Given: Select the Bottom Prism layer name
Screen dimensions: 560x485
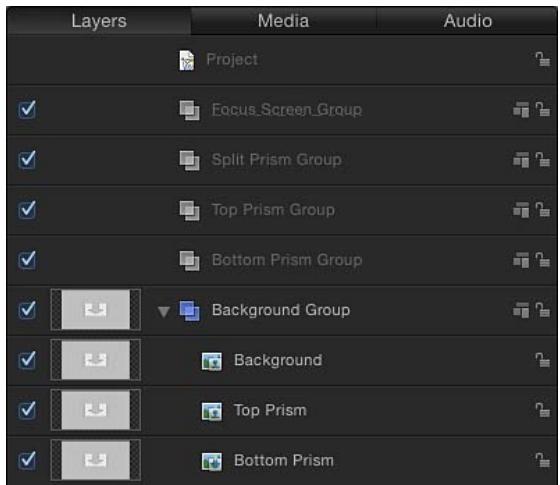Looking at the screenshot, I should tap(284, 460).
